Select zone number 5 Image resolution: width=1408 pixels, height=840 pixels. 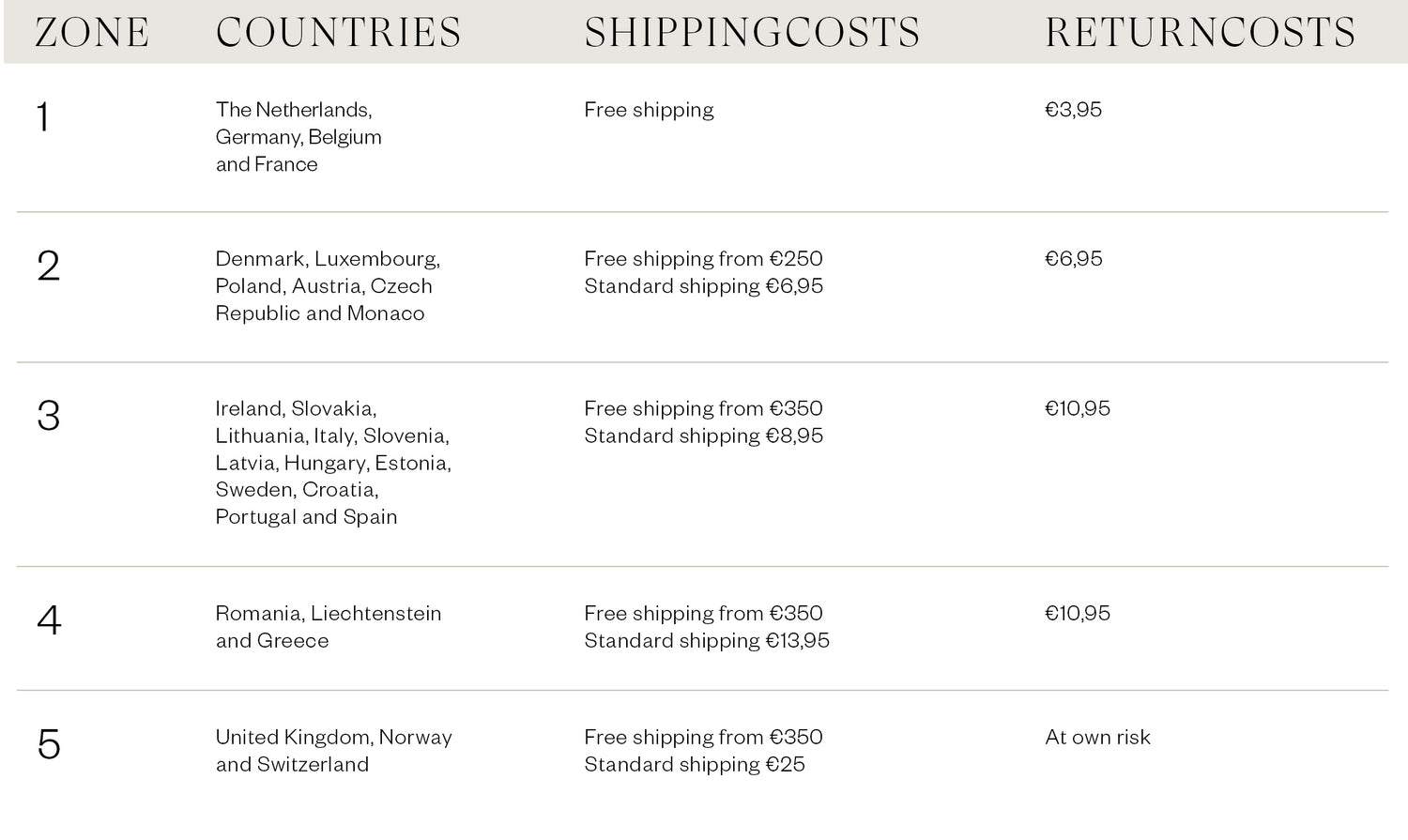coord(49,744)
